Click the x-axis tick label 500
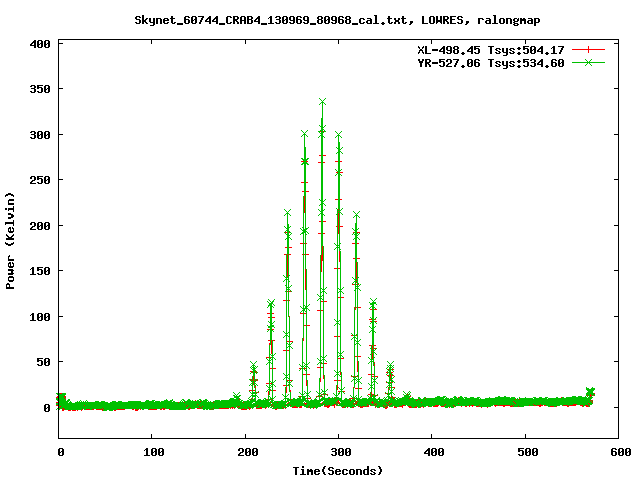 coord(527,452)
